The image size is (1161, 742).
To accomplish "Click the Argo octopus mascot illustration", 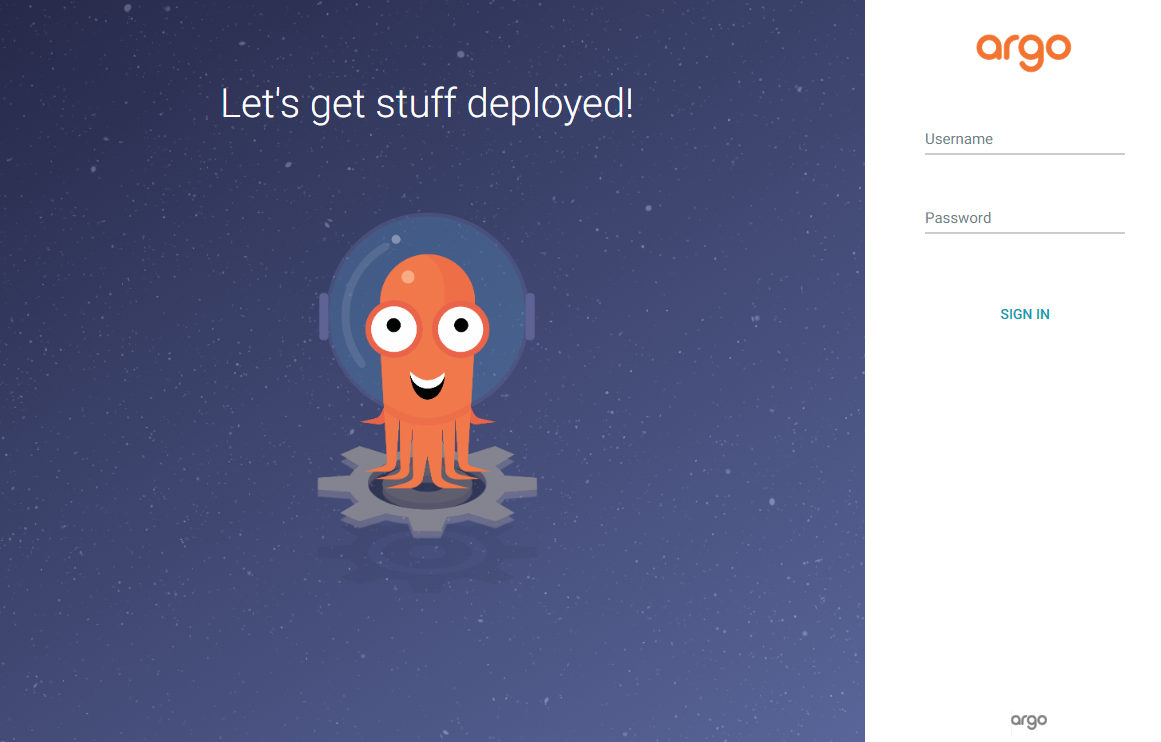I will coord(427,375).
